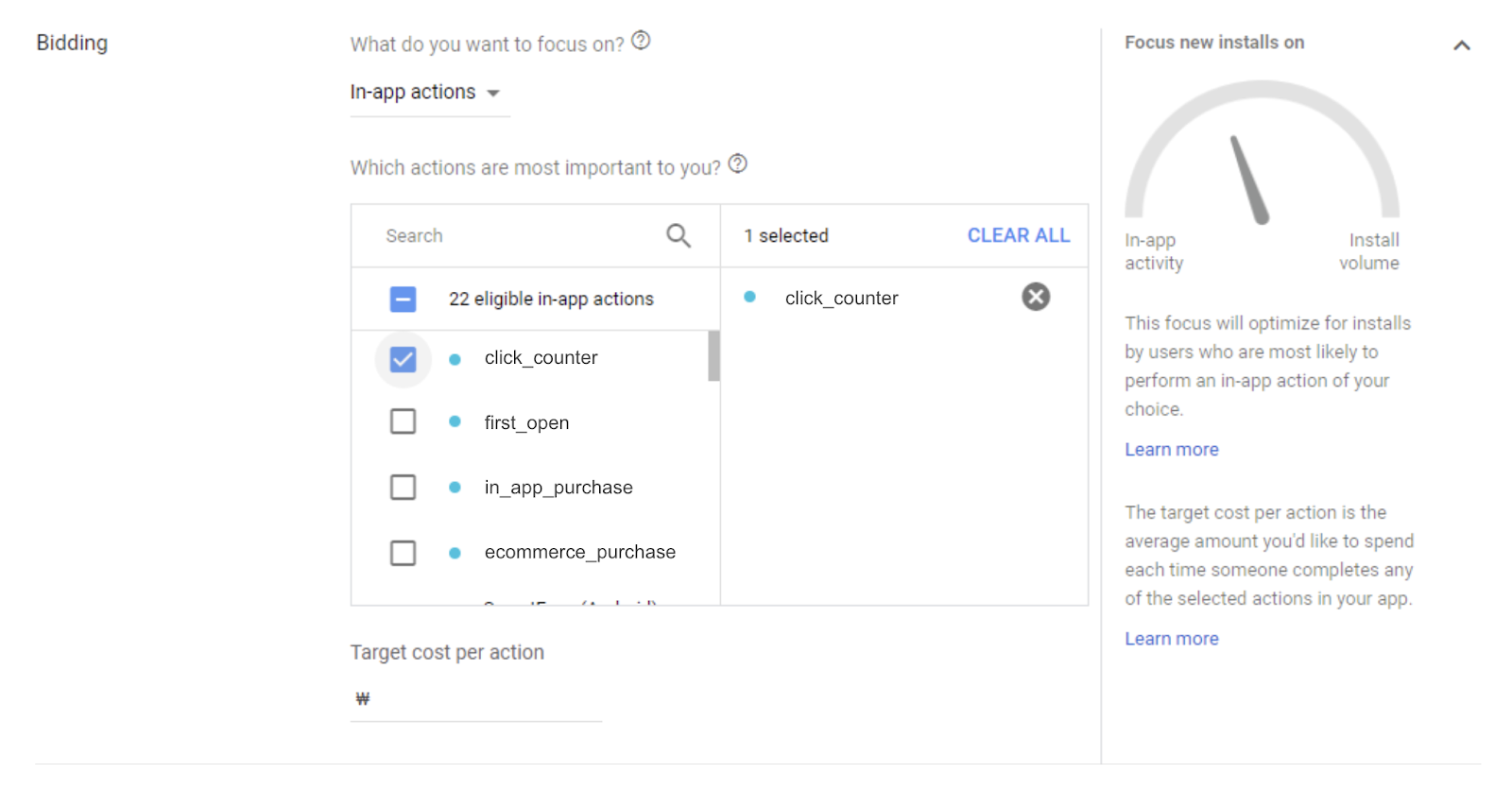Remove click_counter from selected list
Image resolution: width=1512 pixels, height=807 pixels.
click(x=1036, y=297)
